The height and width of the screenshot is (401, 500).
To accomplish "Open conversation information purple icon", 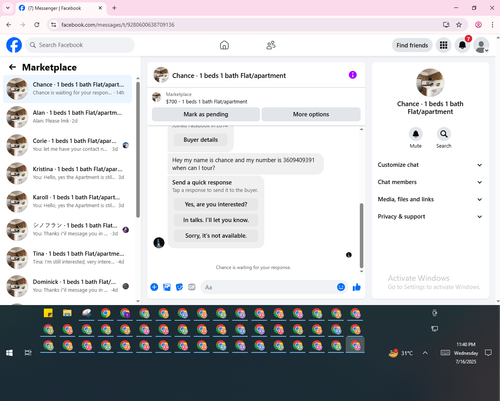I will pyautogui.click(x=353, y=75).
